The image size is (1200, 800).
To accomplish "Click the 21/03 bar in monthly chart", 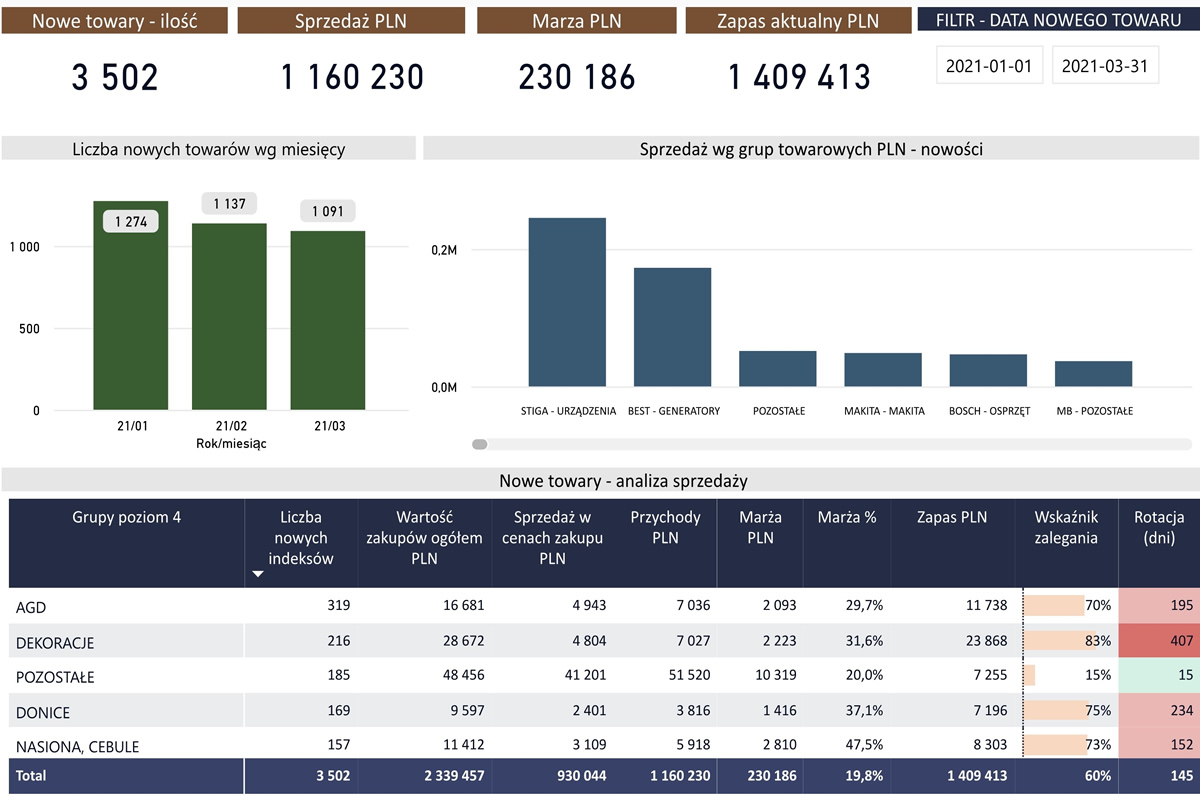I will (x=328, y=320).
